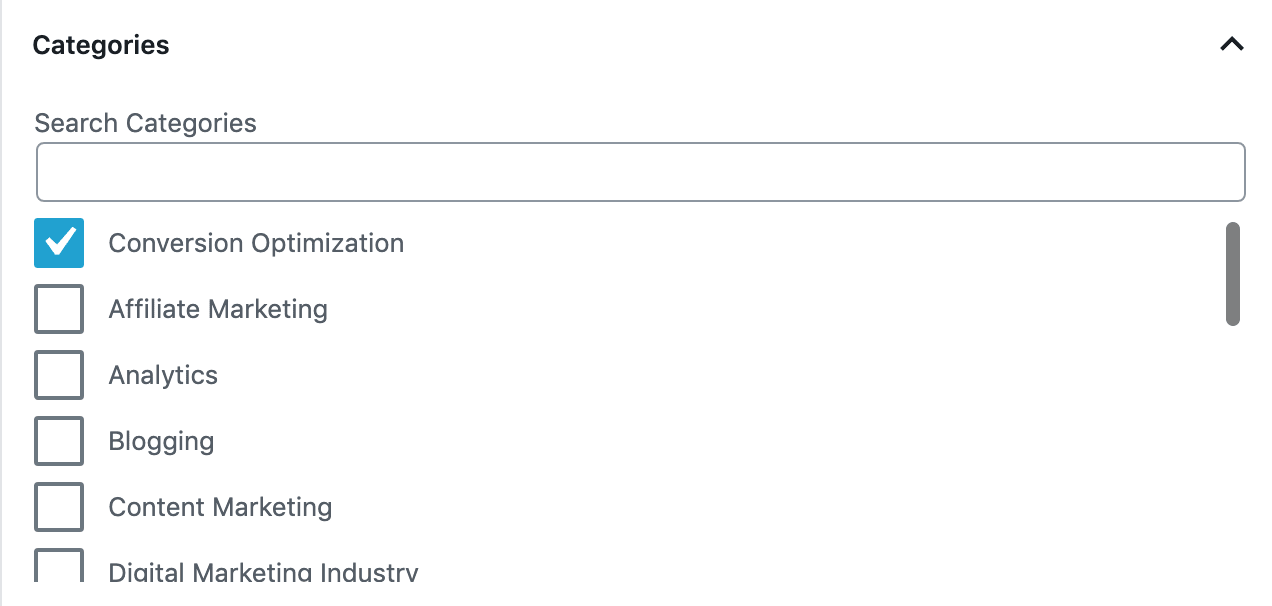Check the Affiliate Marketing checkbox

pyautogui.click(x=59, y=309)
